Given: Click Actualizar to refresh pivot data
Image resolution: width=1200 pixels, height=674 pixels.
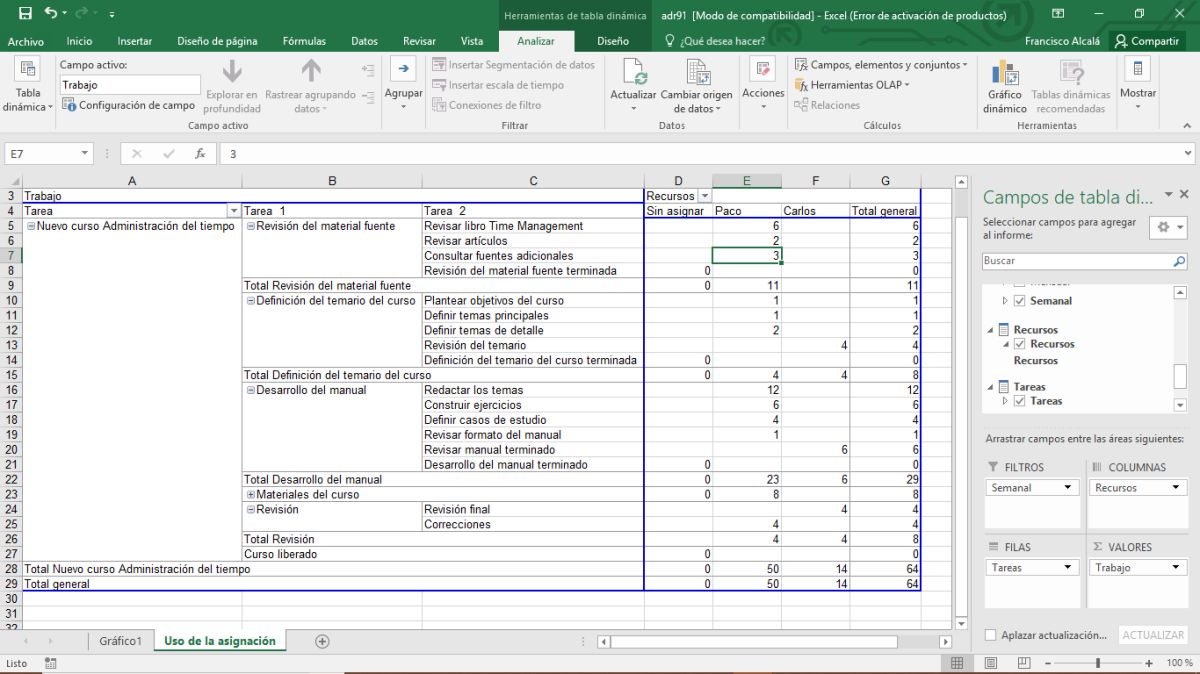Looking at the screenshot, I should [633, 85].
